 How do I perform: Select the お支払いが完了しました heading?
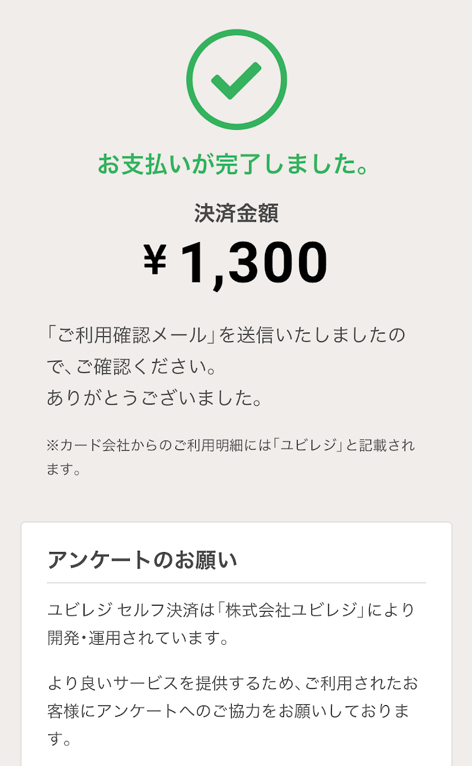pos(233,164)
